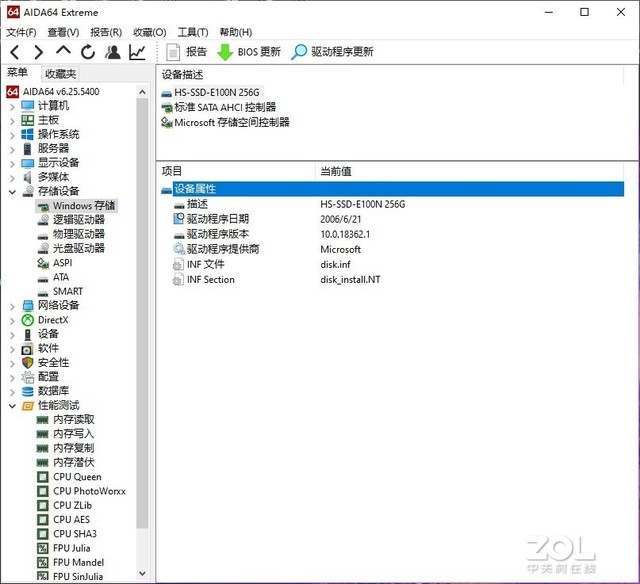The width and height of the screenshot is (640, 584).
Task: Go up one level with up arrow
Action: tap(63, 51)
